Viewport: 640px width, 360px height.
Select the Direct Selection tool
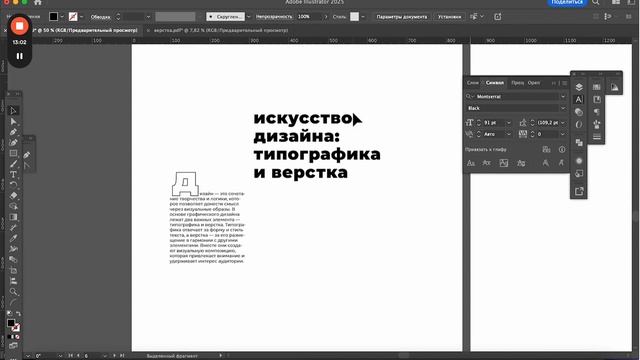[x=13, y=121]
